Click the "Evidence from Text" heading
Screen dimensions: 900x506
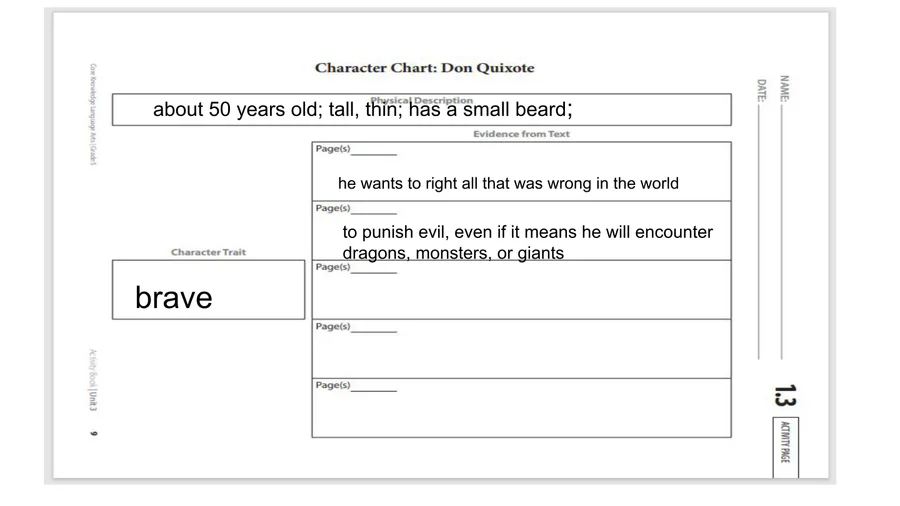521,134
